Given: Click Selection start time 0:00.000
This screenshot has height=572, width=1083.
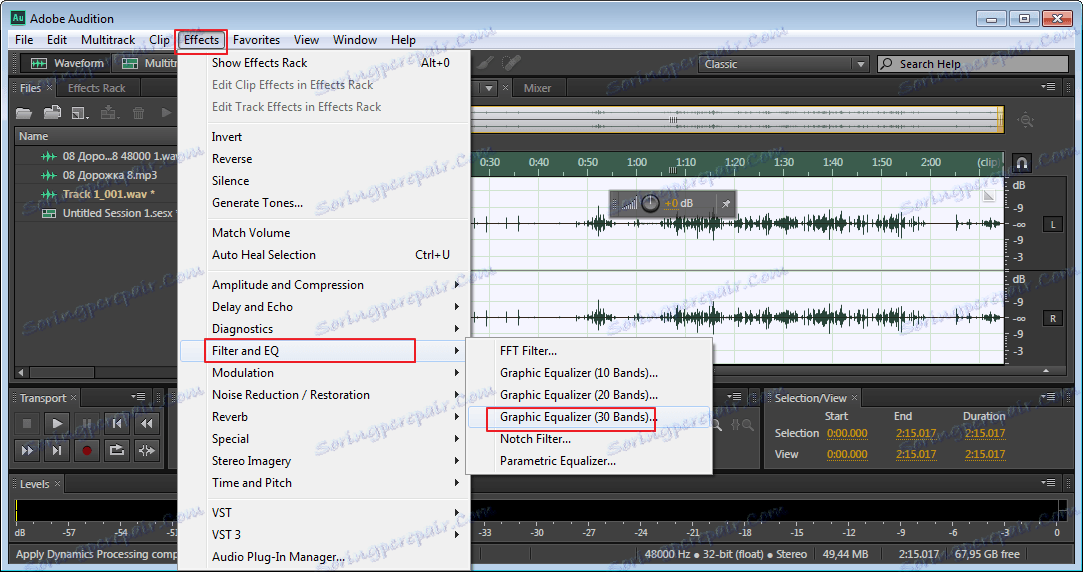Looking at the screenshot, I should point(847,434).
